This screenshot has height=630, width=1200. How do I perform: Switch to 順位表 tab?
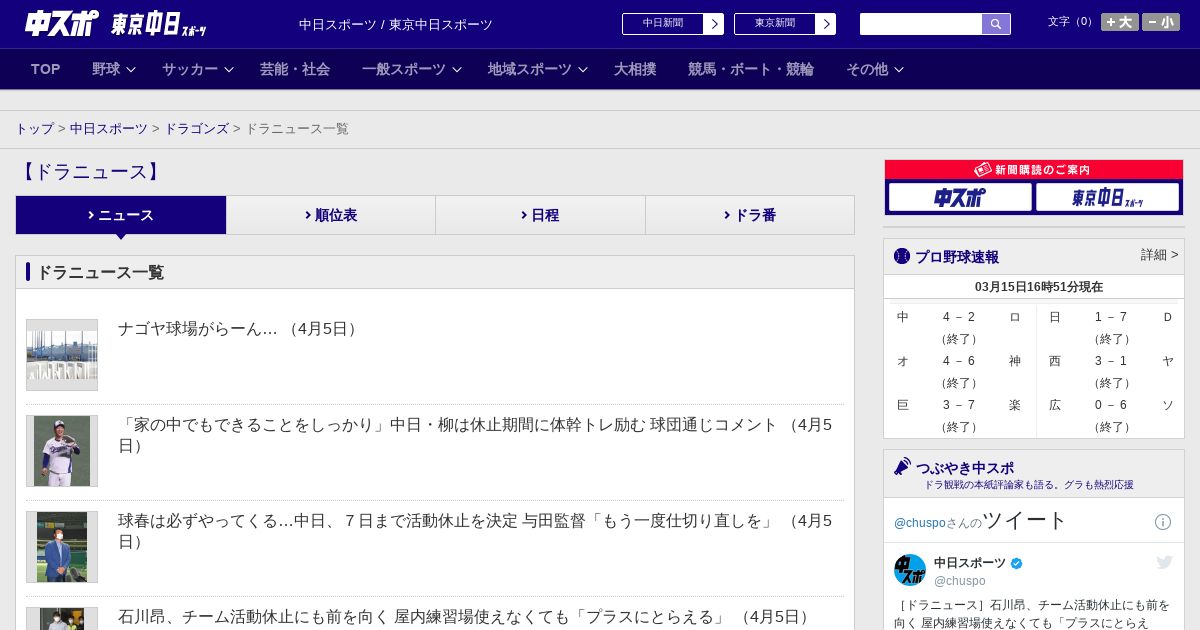pyautogui.click(x=331, y=215)
